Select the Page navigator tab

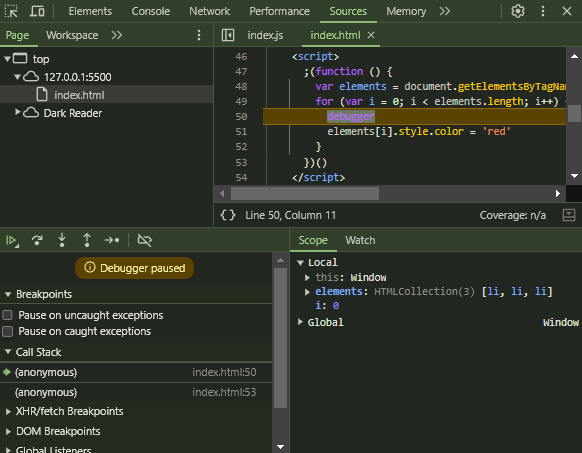[17, 35]
